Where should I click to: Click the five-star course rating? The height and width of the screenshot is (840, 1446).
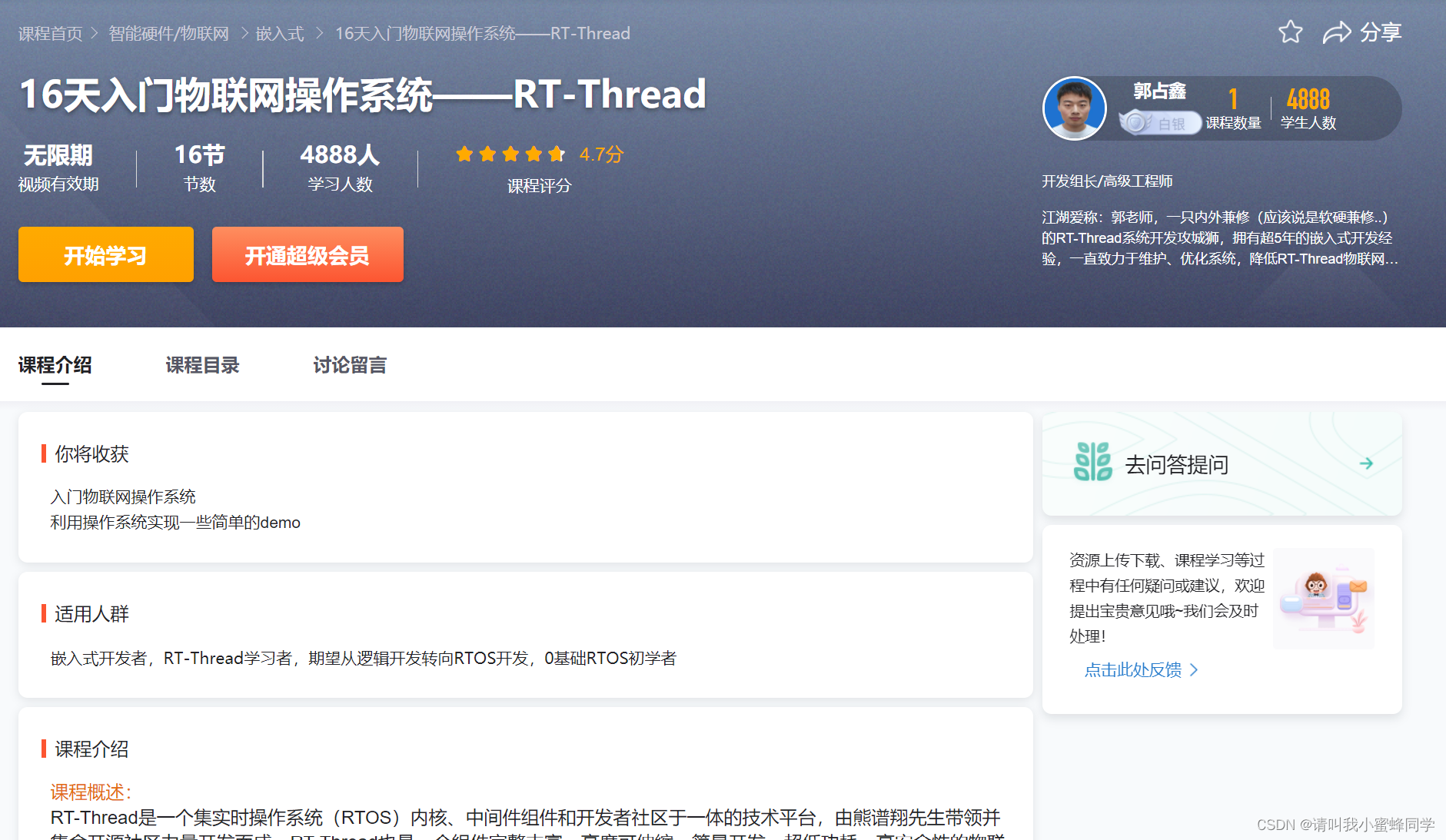(x=510, y=154)
